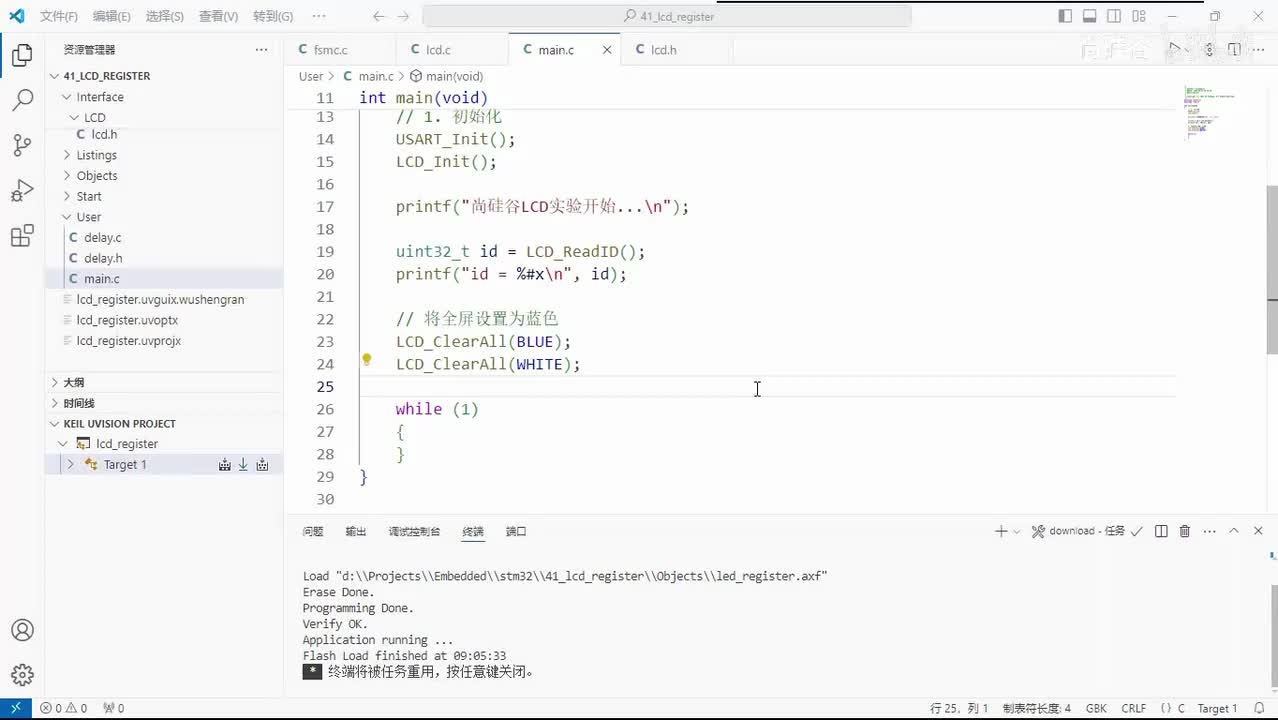Toggle bottom panel visibility
The height and width of the screenshot is (720, 1278).
1090,16
